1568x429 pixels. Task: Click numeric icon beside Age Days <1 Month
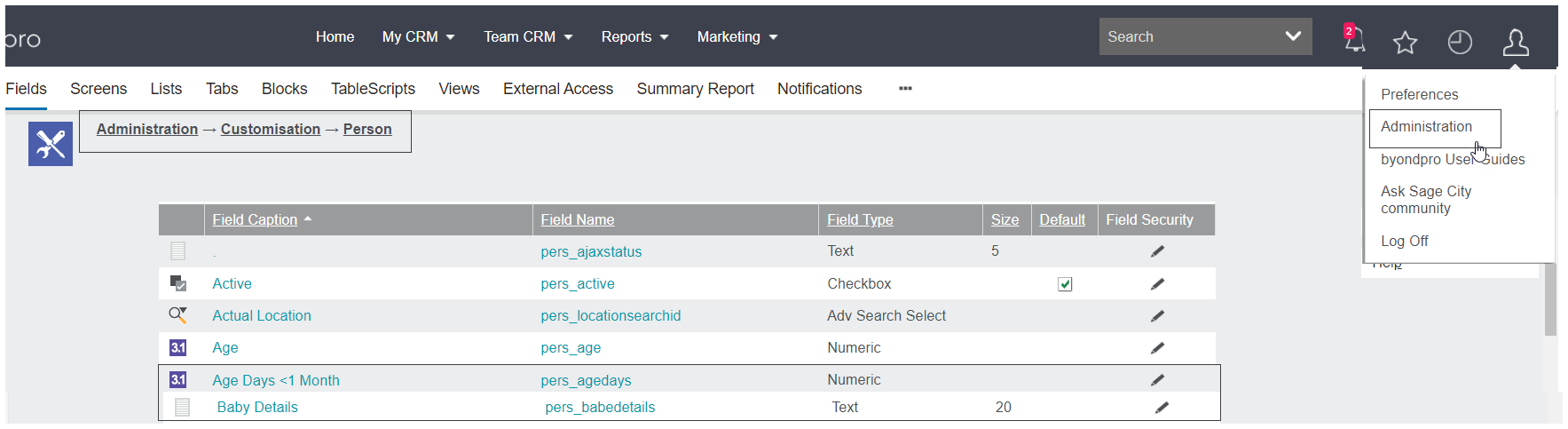(178, 379)
